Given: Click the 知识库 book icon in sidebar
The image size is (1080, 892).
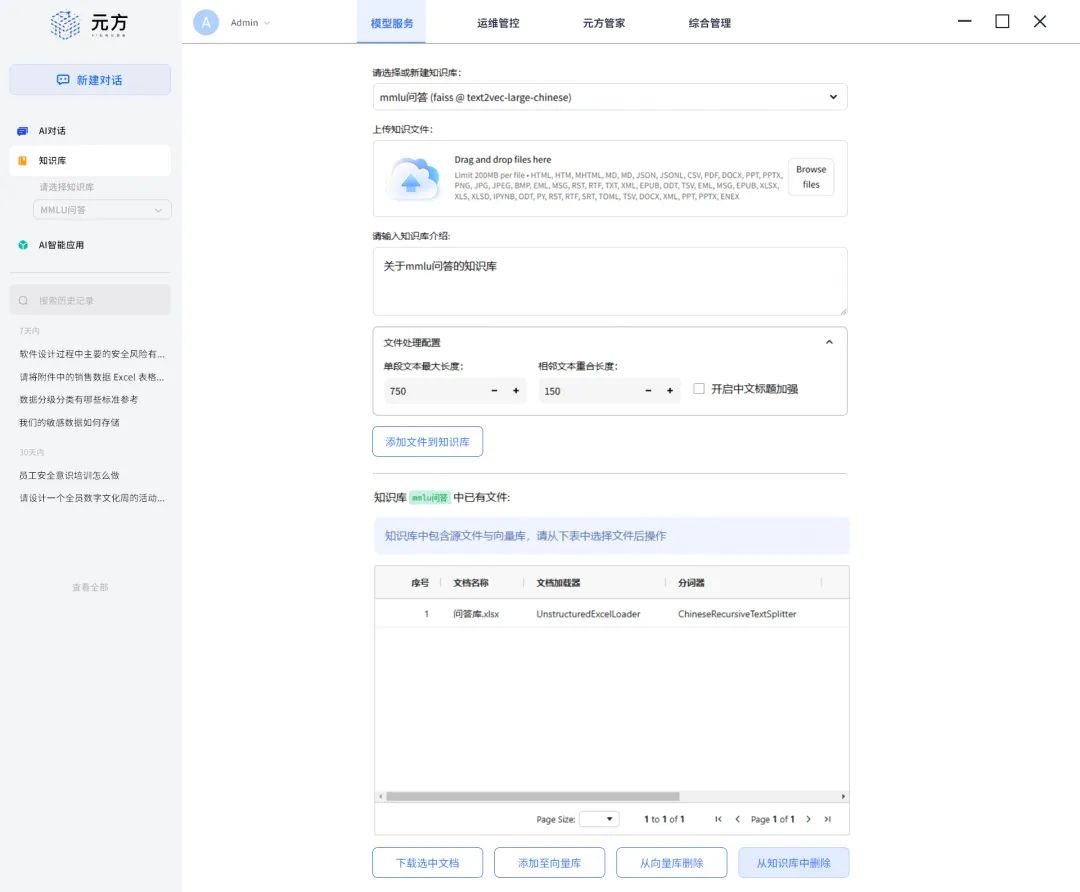Looking at the screenshot, I should 23,160.
